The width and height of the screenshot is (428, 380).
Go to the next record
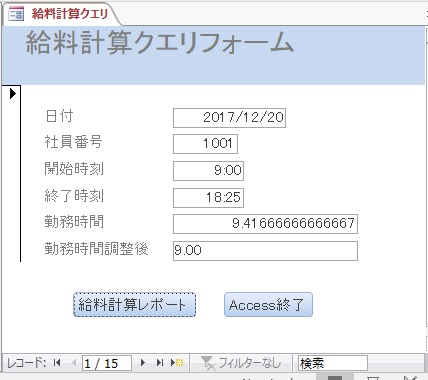(x=143, y=363)
